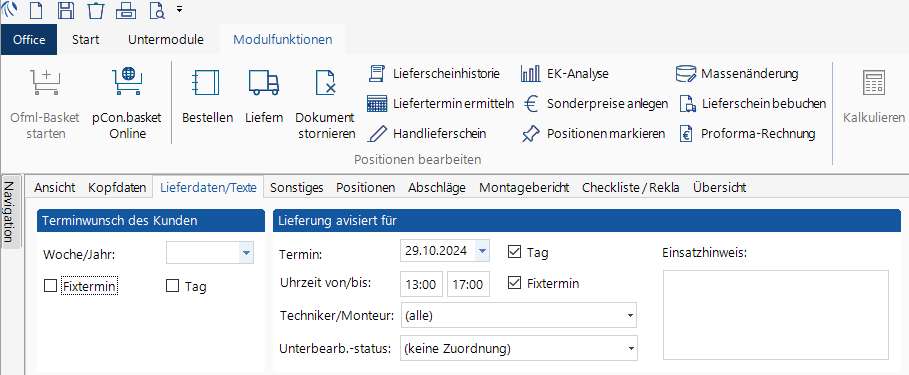Click Sonderpreise anlegen euro icon

[x=531, y=104]
